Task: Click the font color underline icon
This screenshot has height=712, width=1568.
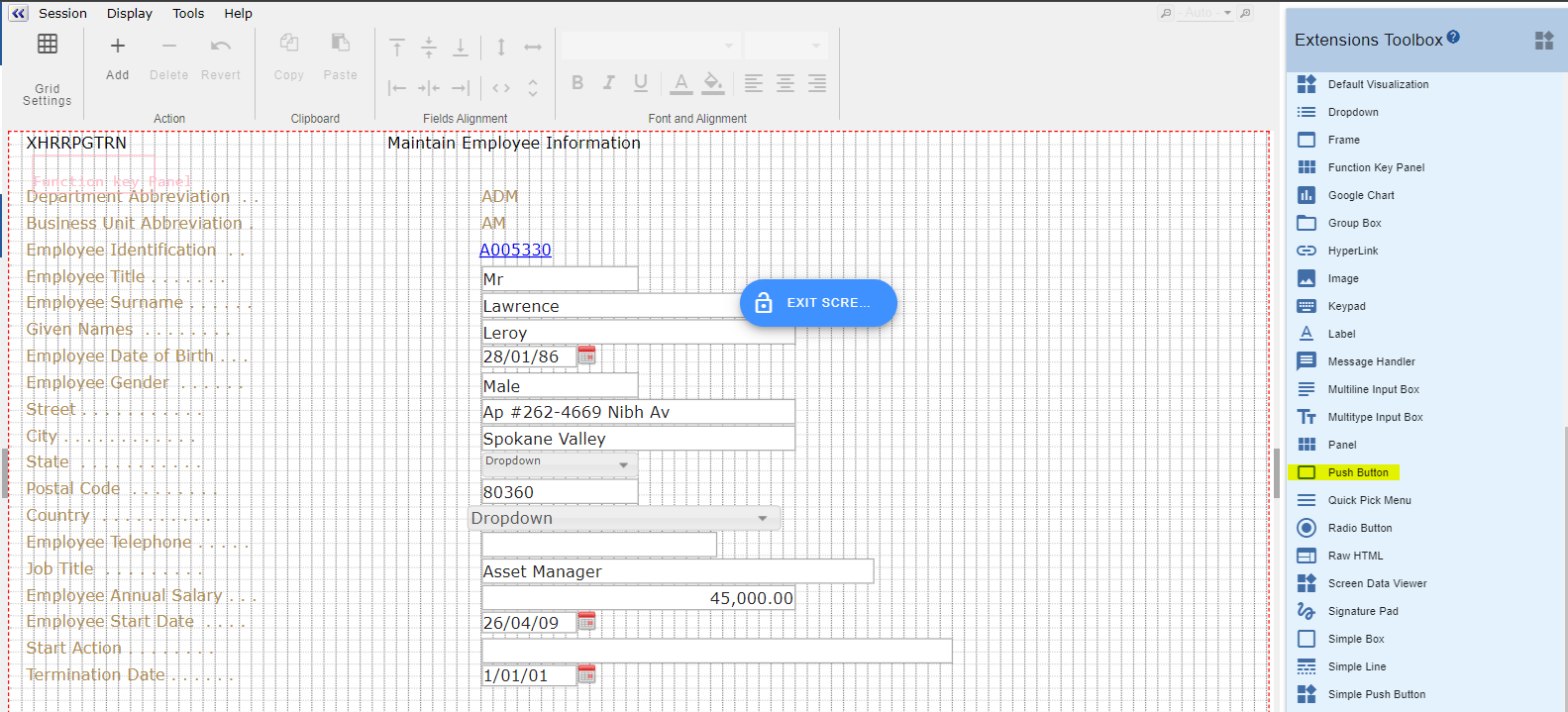Action: click(x=680, y=83)
